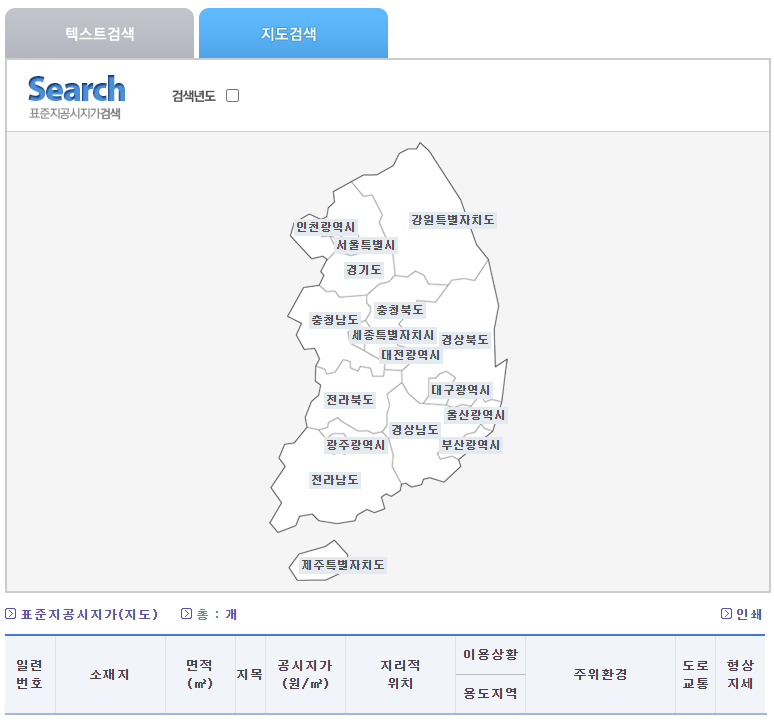Viewport: 774px width, 720px height.
Task: Select 충청남도 region label
Action: 335,320
